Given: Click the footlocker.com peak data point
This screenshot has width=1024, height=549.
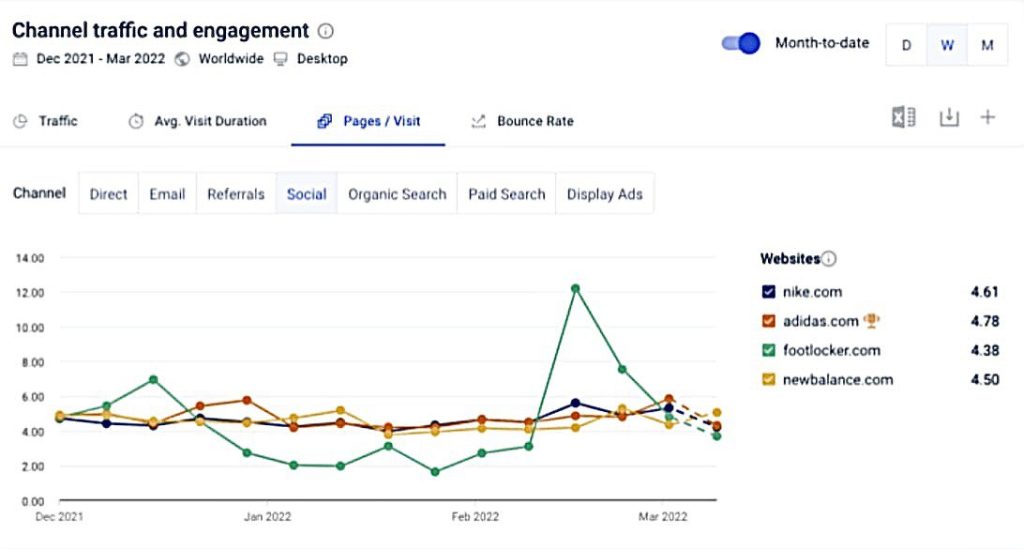Looking at the screenshot, I should click(x=575, y=288).
